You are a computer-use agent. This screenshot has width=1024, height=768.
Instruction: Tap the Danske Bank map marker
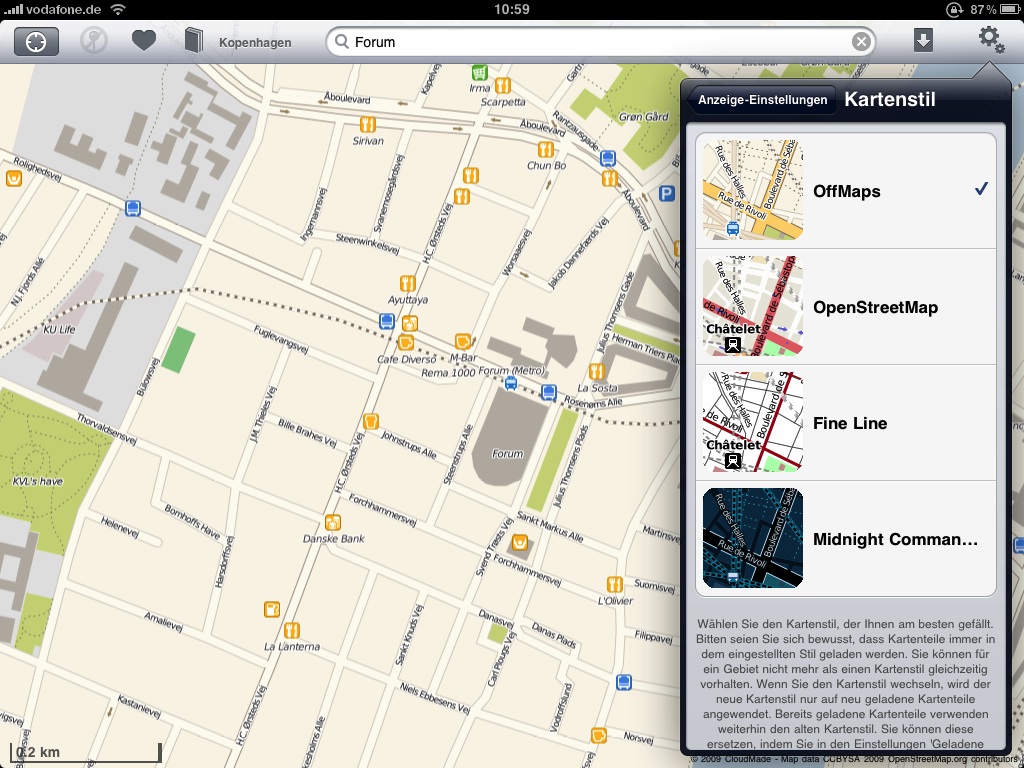(x=334, y=521)
